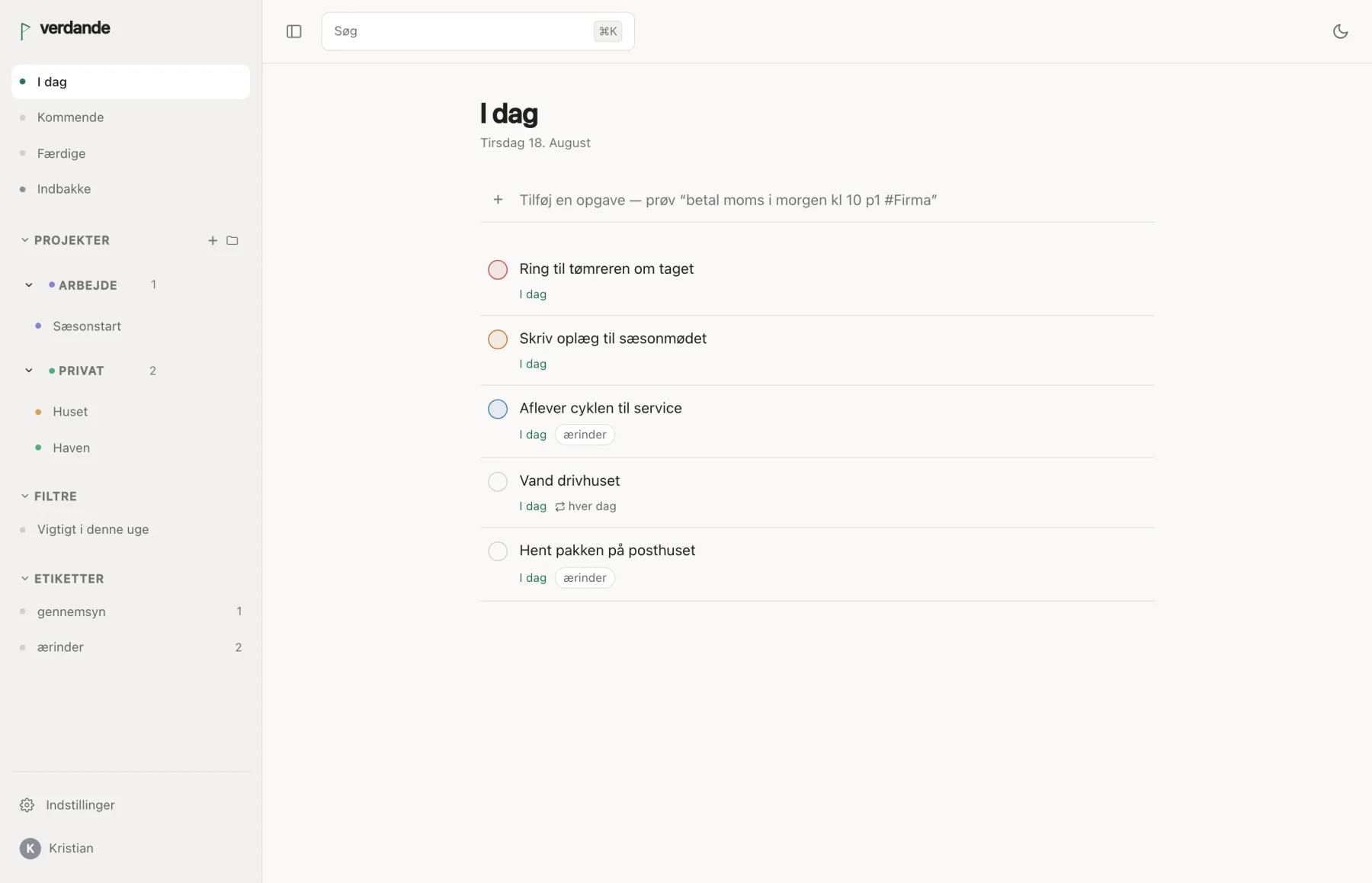
Task: Click the Indstillinger label
Action: coord(80,805)
